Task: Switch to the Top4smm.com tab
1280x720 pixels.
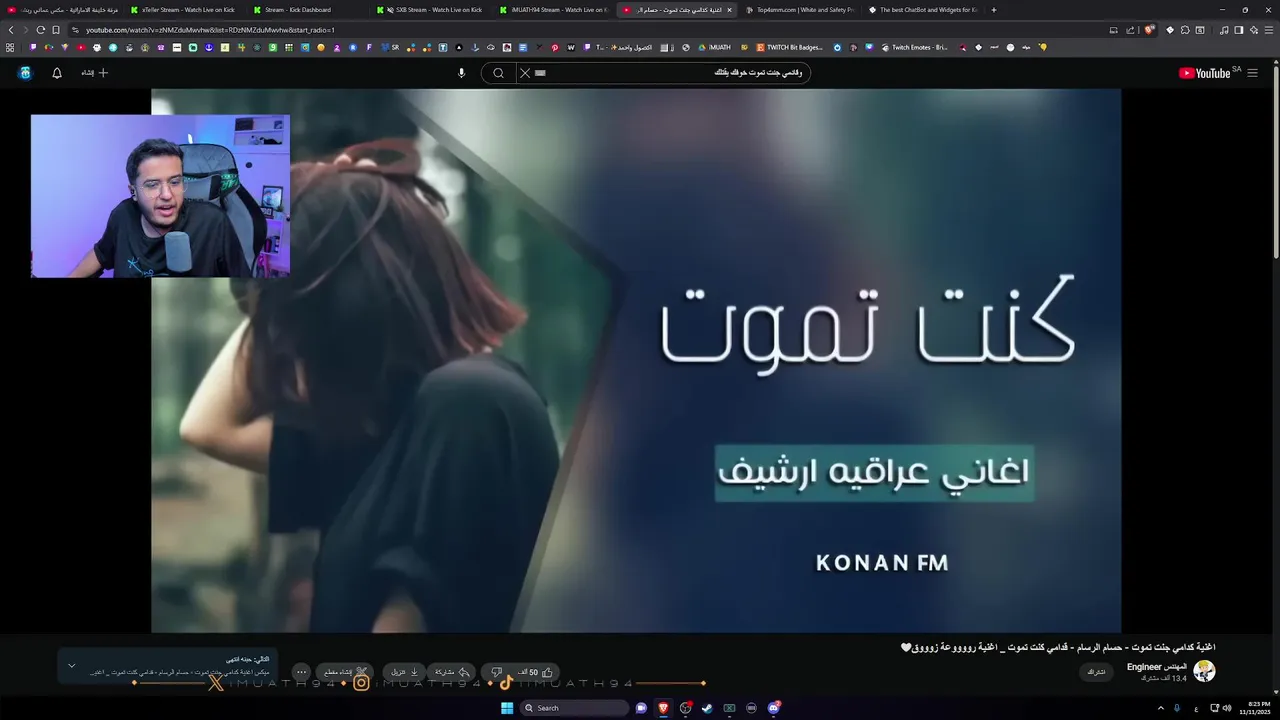Action: [x=798, y=10]
